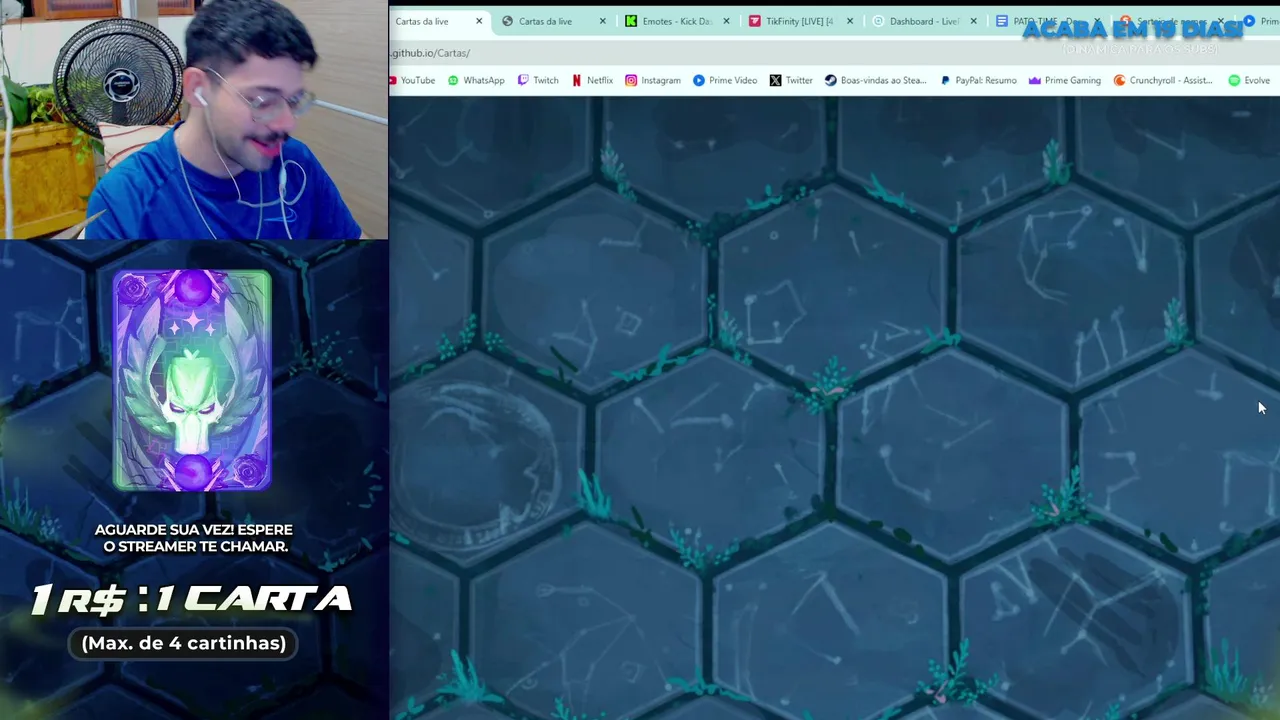Open the Emotes - Kick tab

677,21
